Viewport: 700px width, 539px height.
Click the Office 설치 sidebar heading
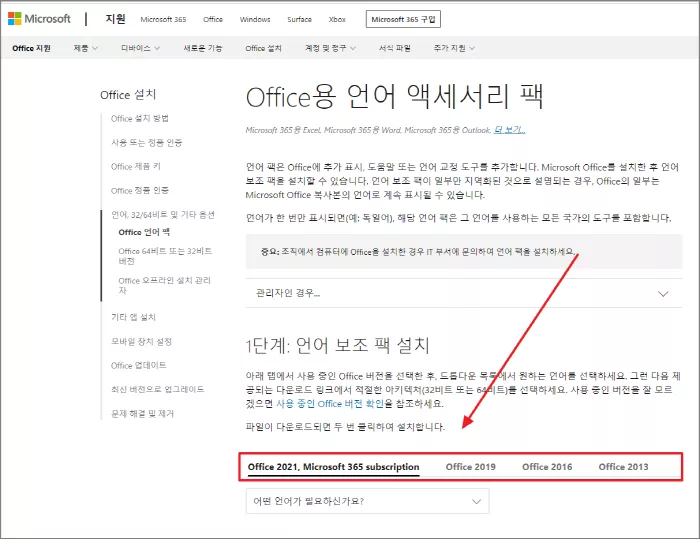(128, 95)
